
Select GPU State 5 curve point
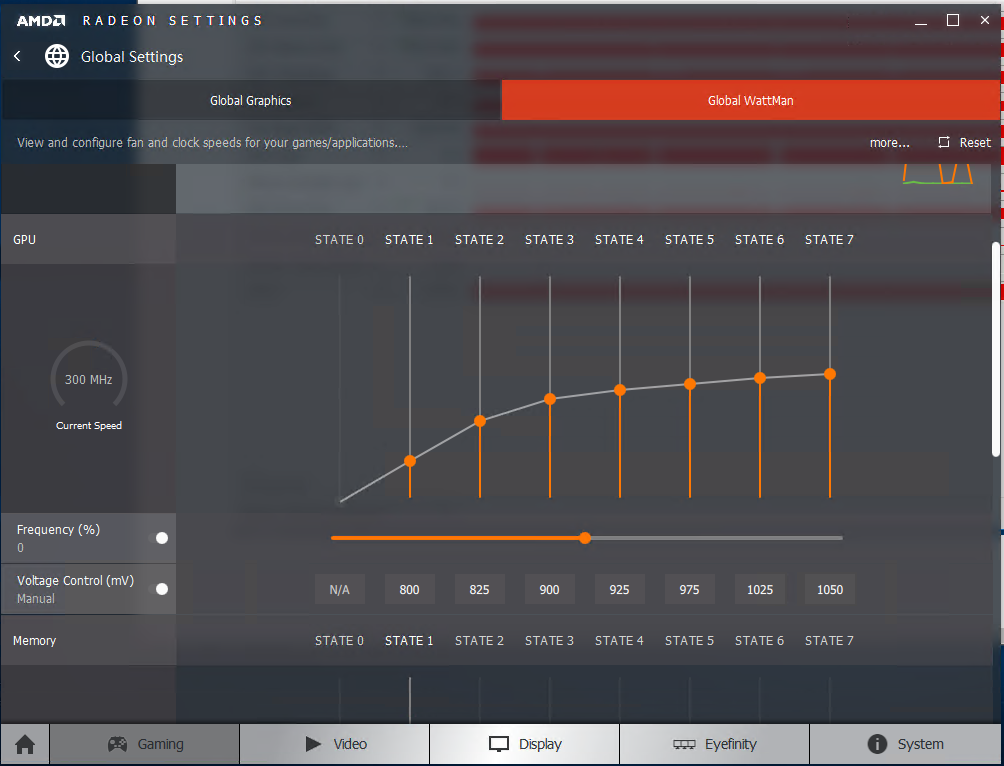coord(690,384)
